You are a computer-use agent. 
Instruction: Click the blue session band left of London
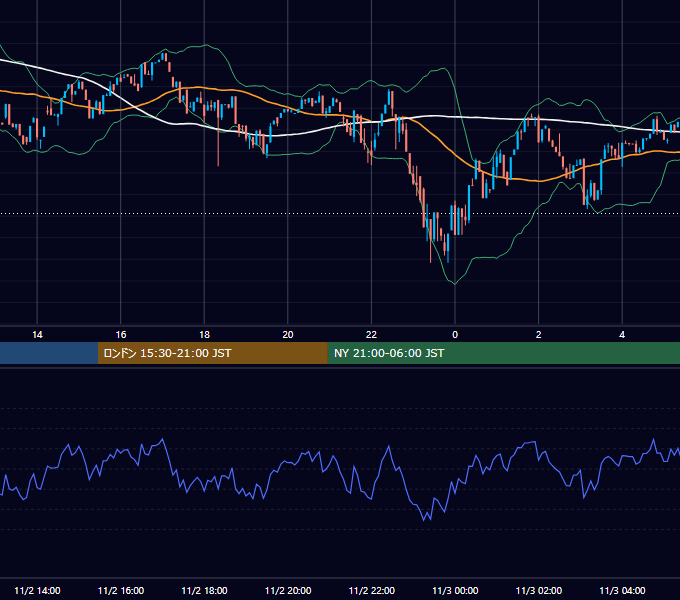coord(49,353)
